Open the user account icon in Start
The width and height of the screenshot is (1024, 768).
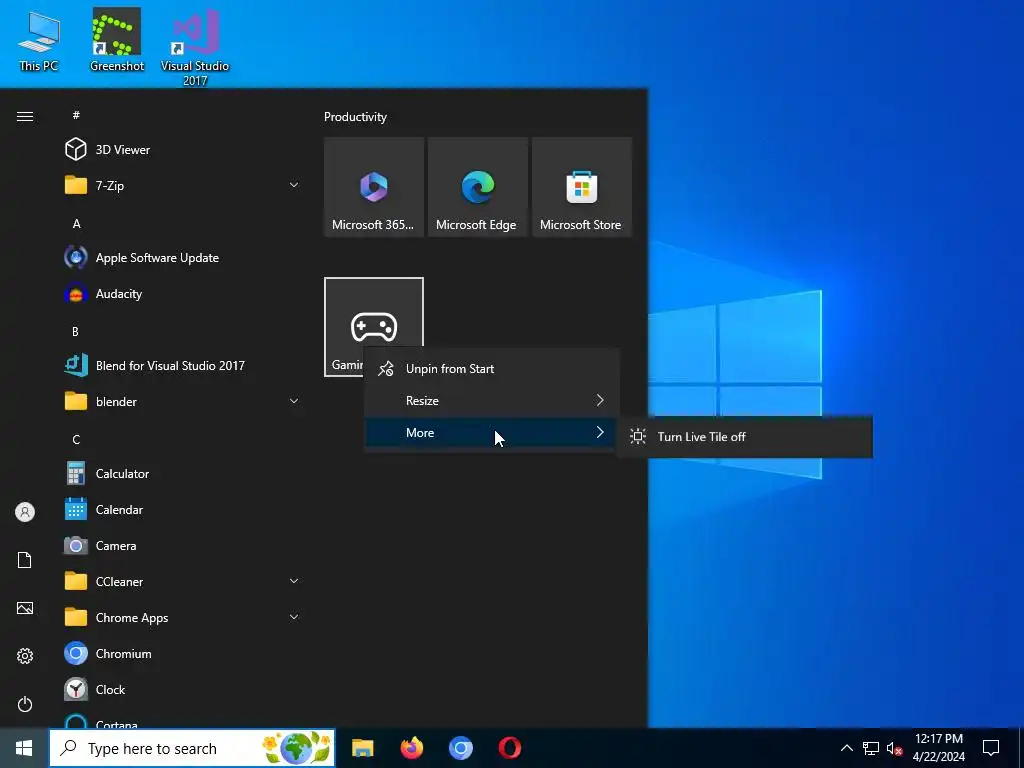[25, 512]
